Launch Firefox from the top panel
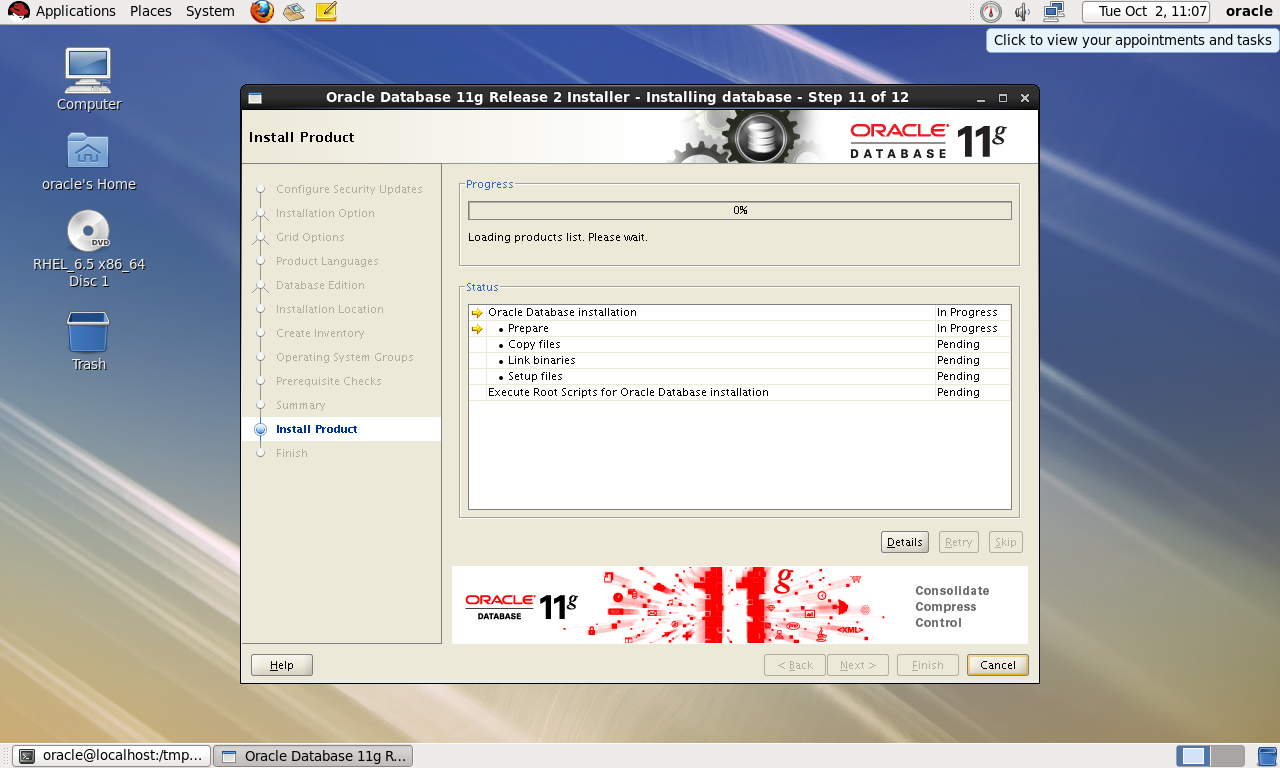Image resolution: width=1280 pixels, height=768 pixels. pyautogui.click(x=262, y=12)
